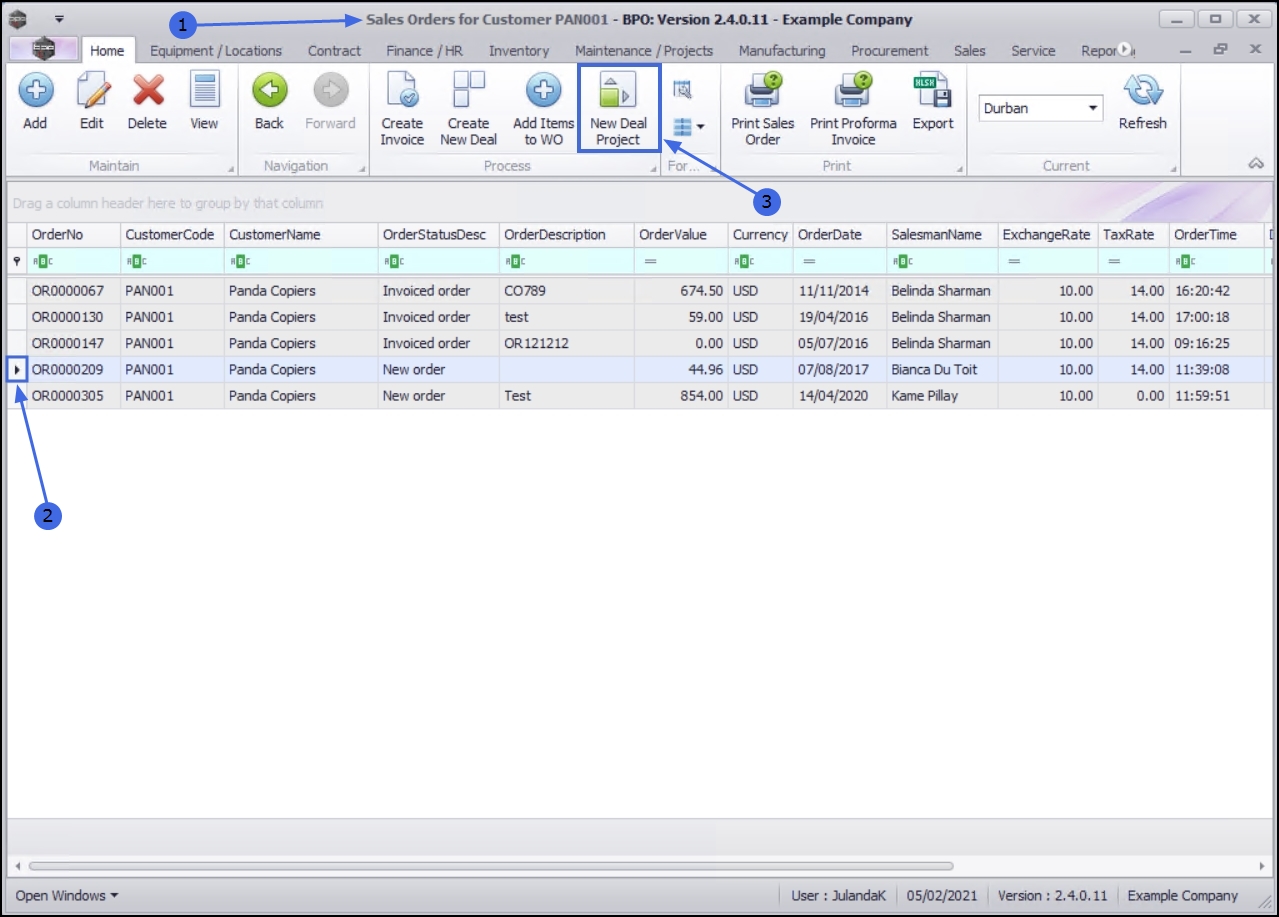Viewport: 1279px width, 917px height.
Task: Open the Finance / HR tab
Action: pyautogui.click(x=425, y=50)
